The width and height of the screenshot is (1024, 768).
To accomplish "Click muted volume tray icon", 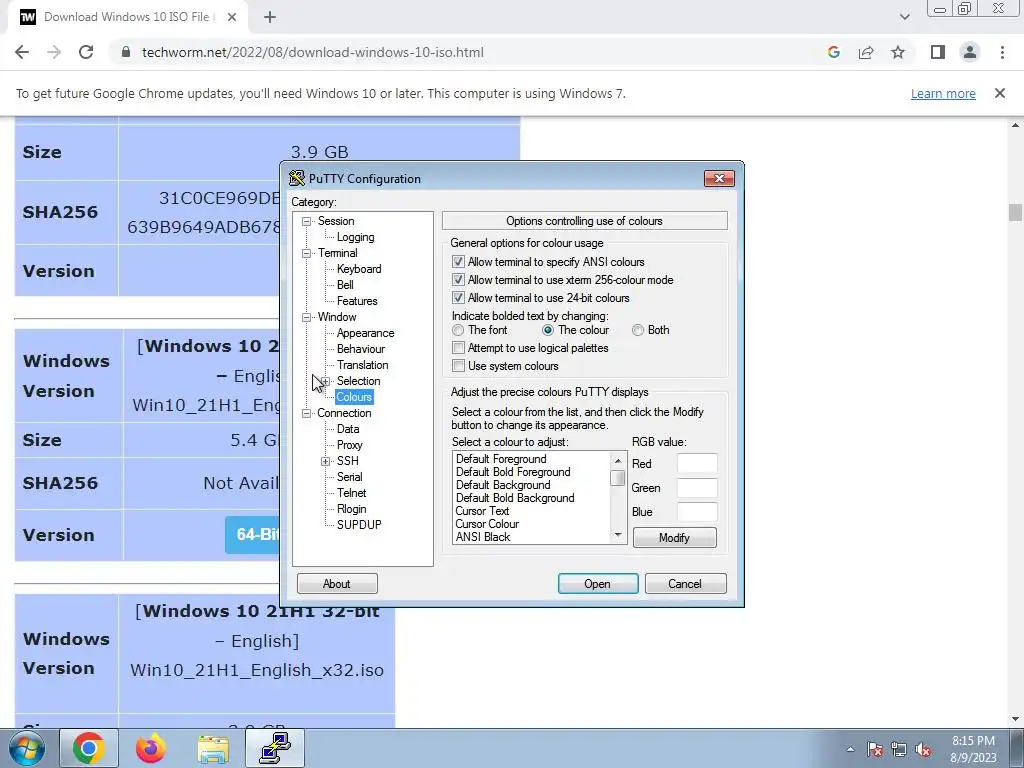I will coord(923,749).
